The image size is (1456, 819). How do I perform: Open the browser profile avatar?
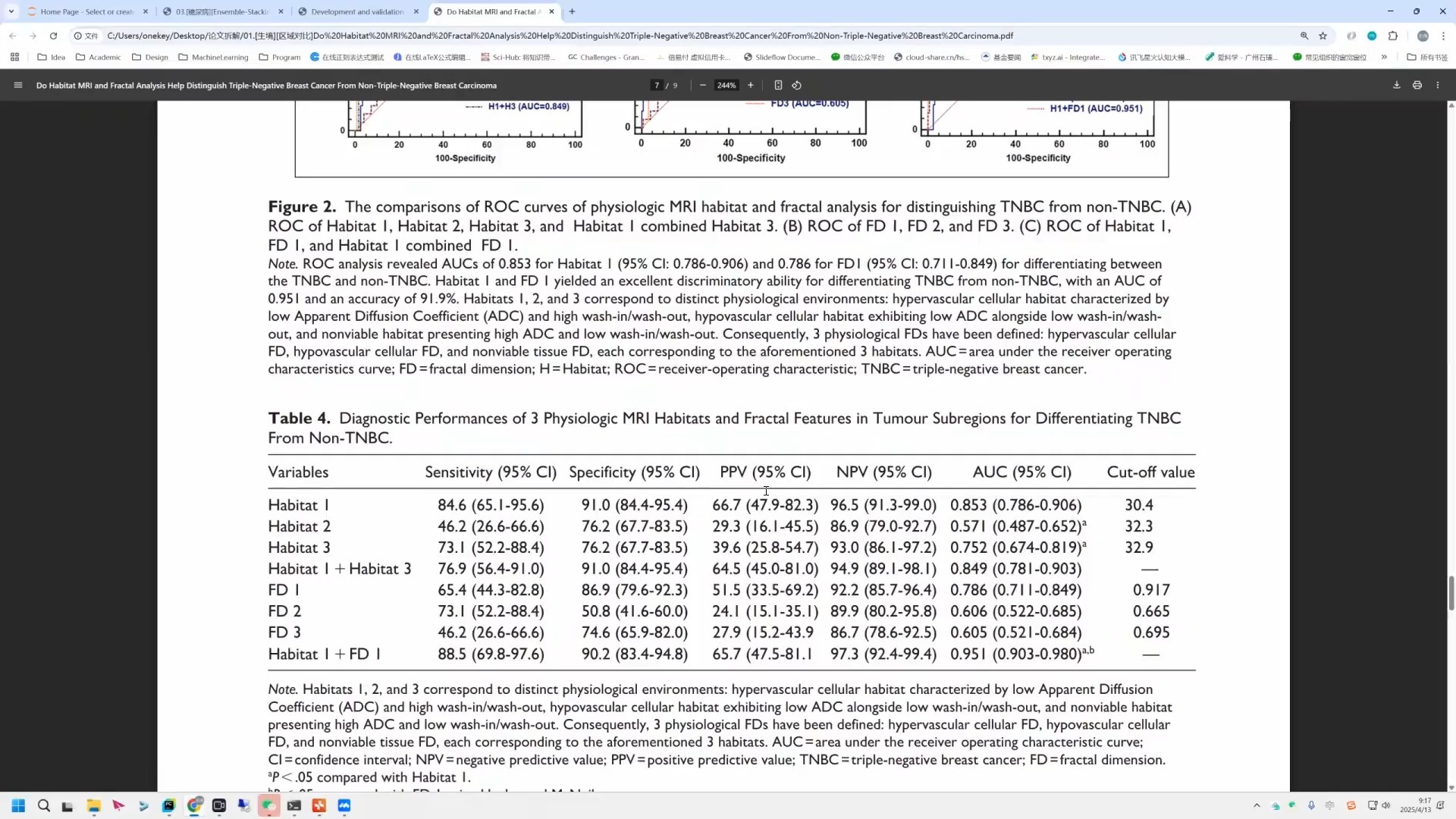point(1423,36)
